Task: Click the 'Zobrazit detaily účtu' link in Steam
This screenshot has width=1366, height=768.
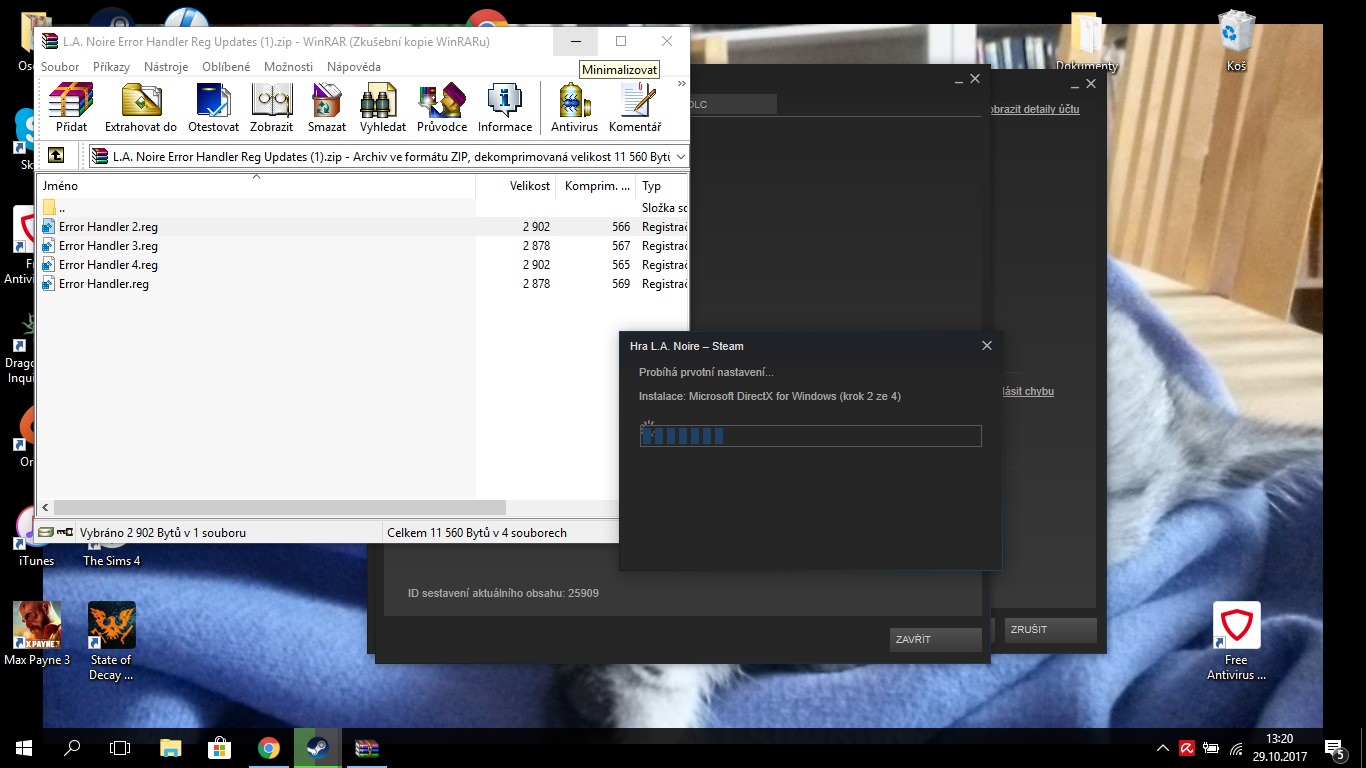Action: coord(1033,109)
